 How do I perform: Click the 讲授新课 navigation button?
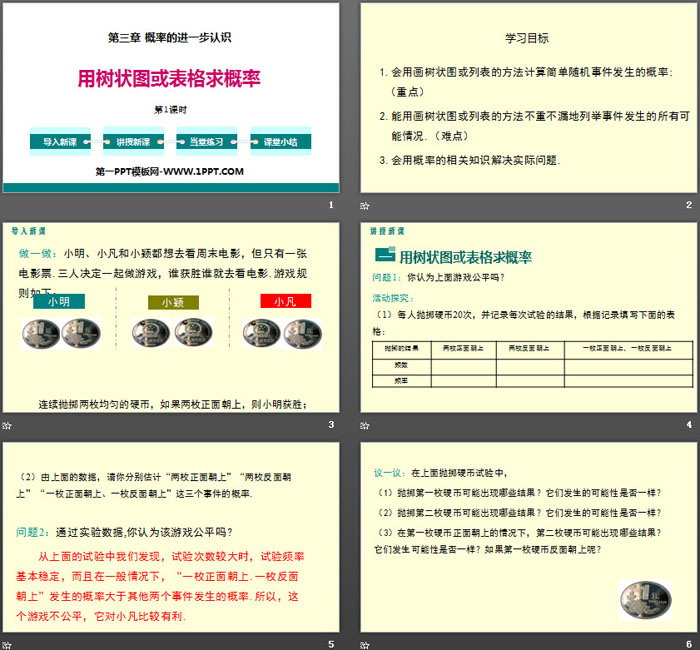[133, 142]
